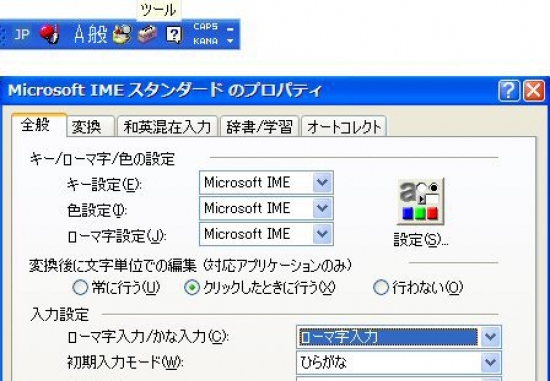The image size is (550, 381).
Task: Click the highlighted ローマ字入力 field
Action: pos(388,337)
